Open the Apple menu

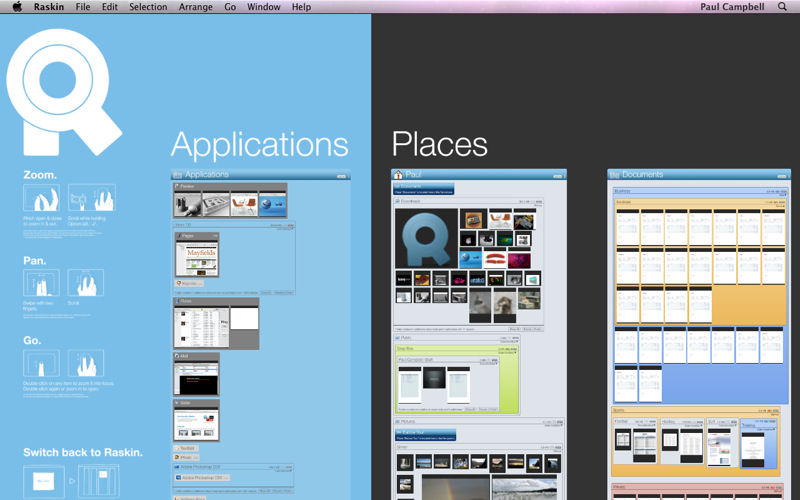17,7
